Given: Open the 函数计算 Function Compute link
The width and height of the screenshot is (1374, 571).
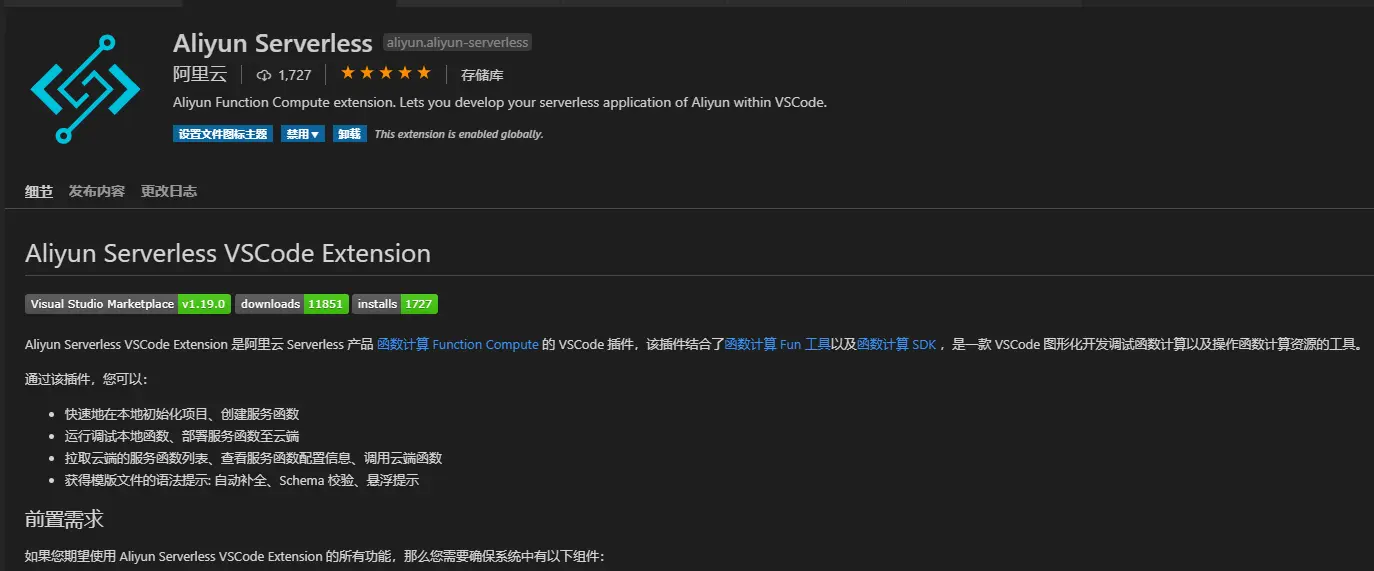Looking at the screenshot, I should coord(458,344).
